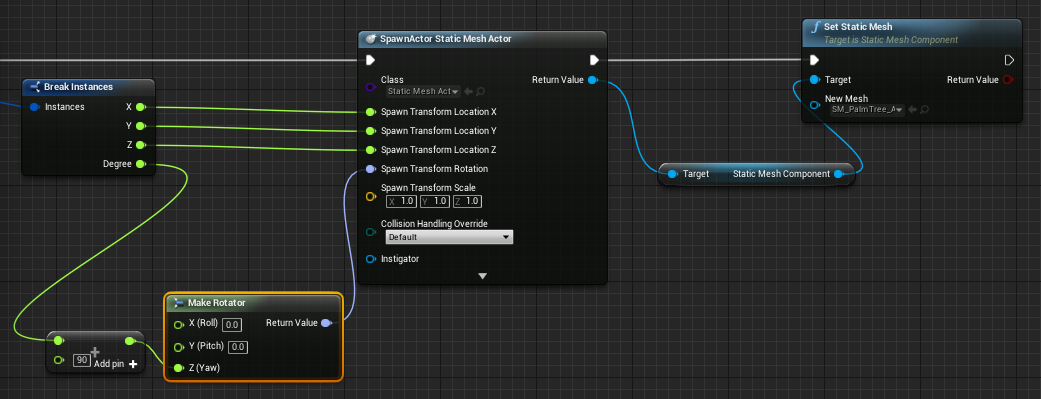
Task: Click Set Static Mesh execution output pin
Action: tap(1009, 60)
